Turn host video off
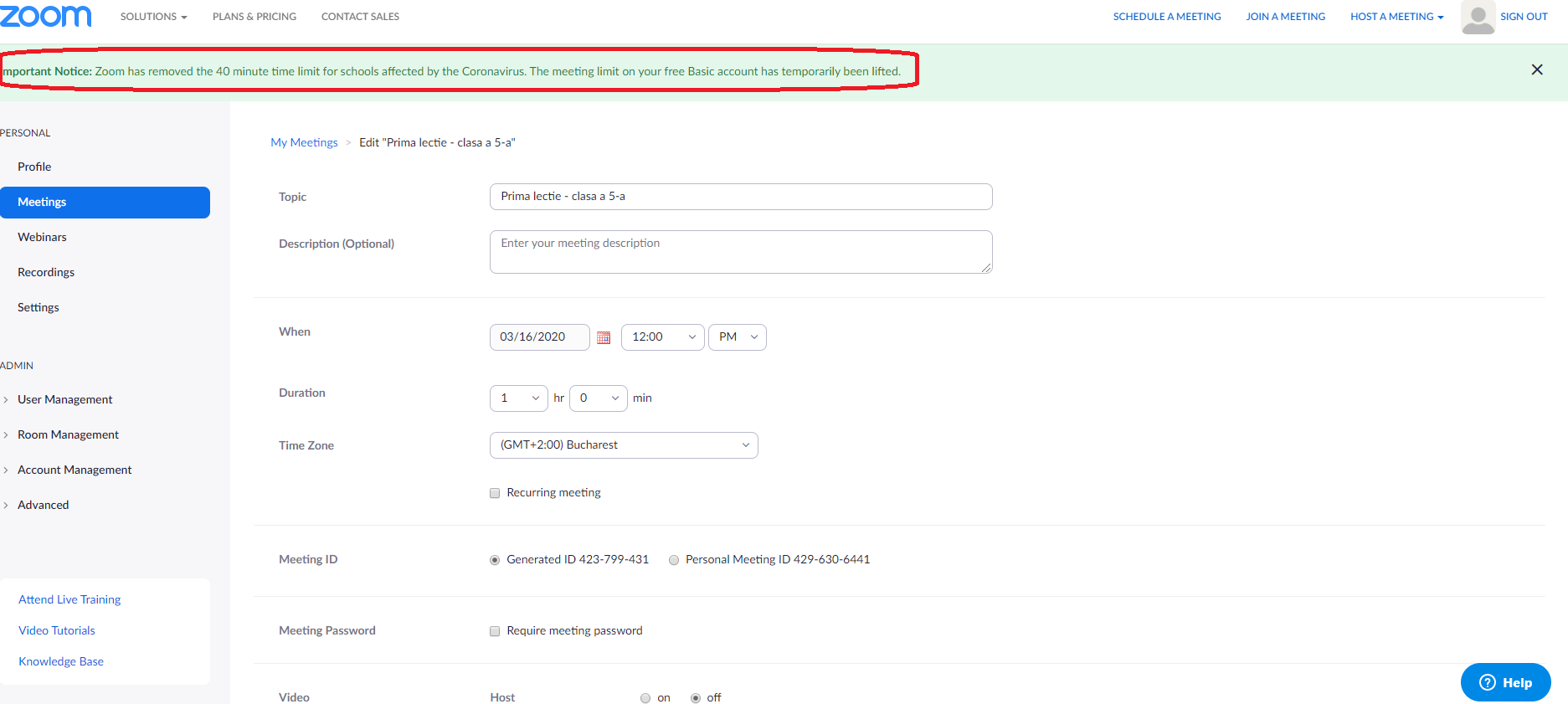Screen dimensions: 1568x704 click(696, 698)
